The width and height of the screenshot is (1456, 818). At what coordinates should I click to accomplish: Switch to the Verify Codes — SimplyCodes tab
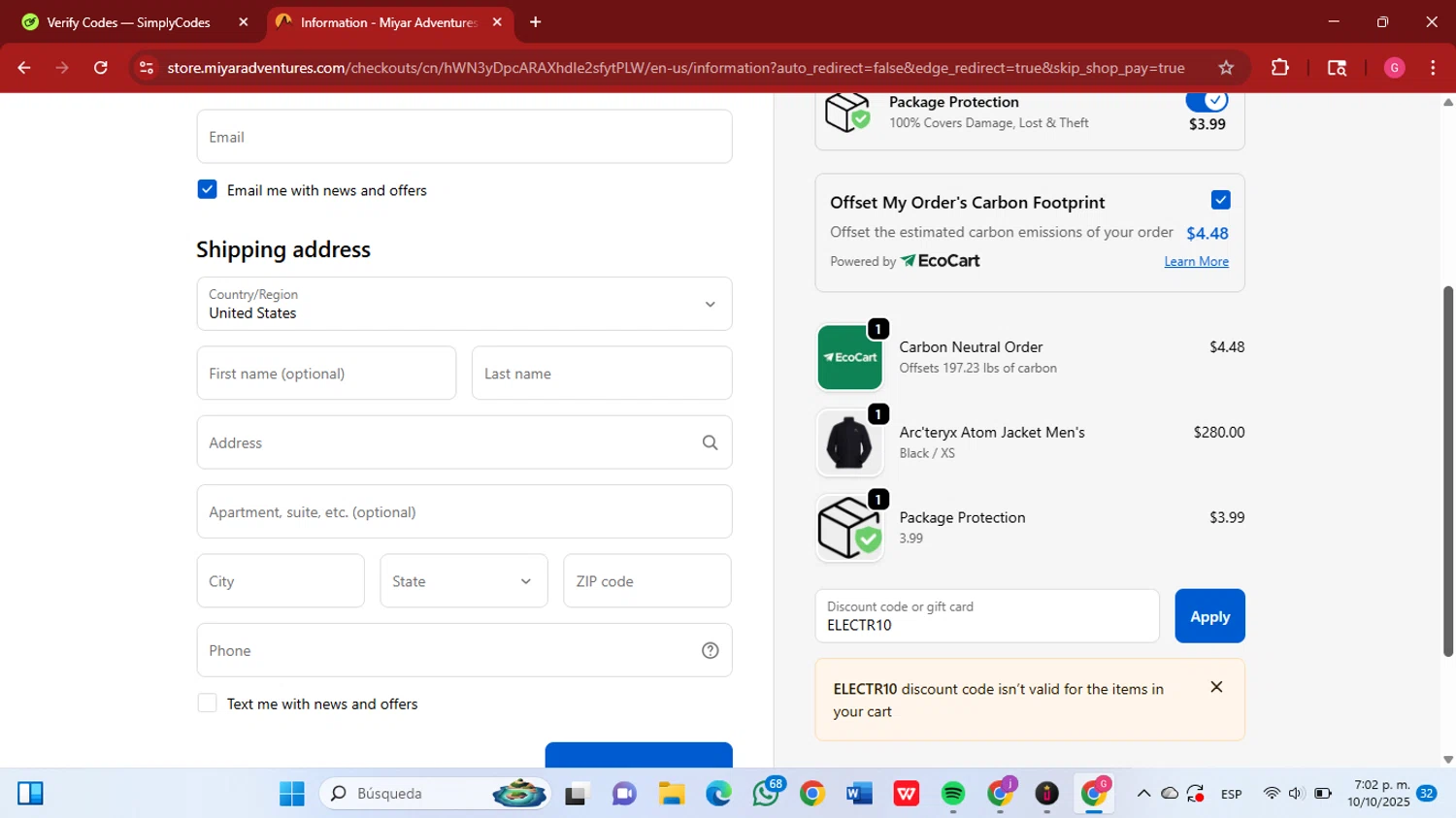click(x=129, y=22)
